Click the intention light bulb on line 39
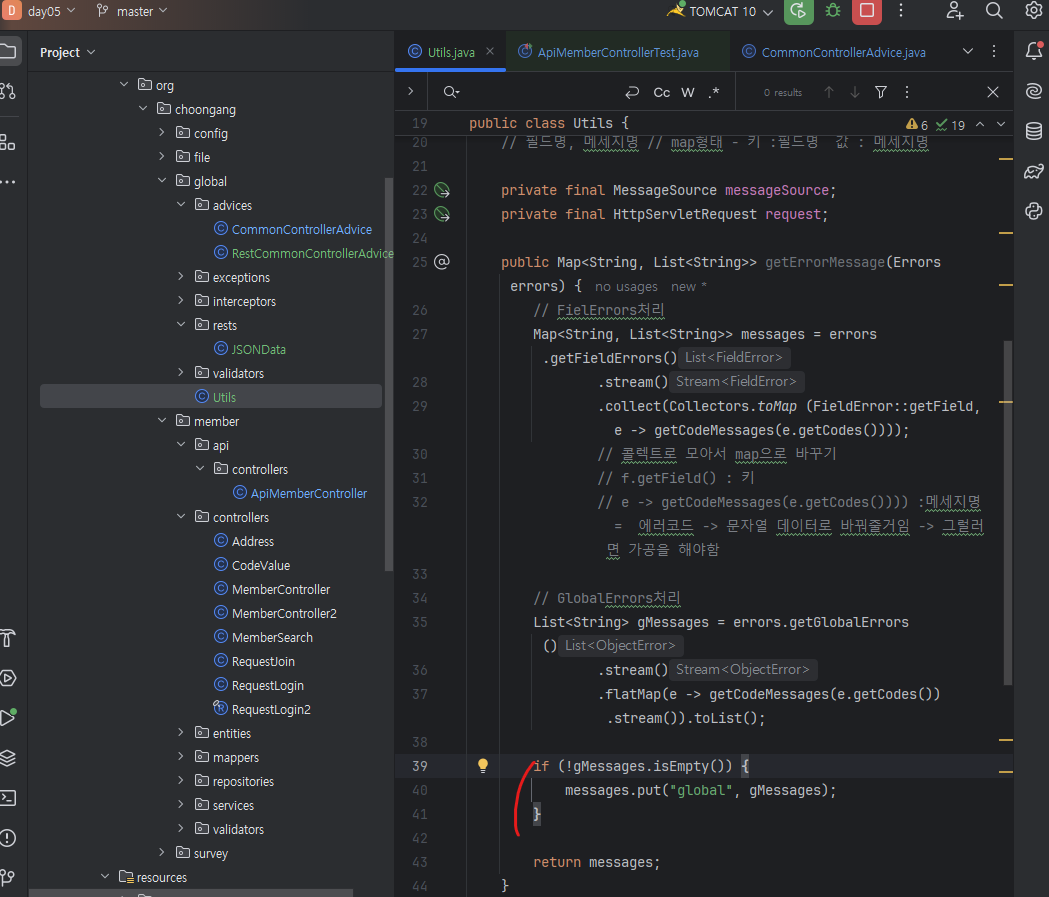The height and width of the screenshot is (897, 1049). pos(482,767)
